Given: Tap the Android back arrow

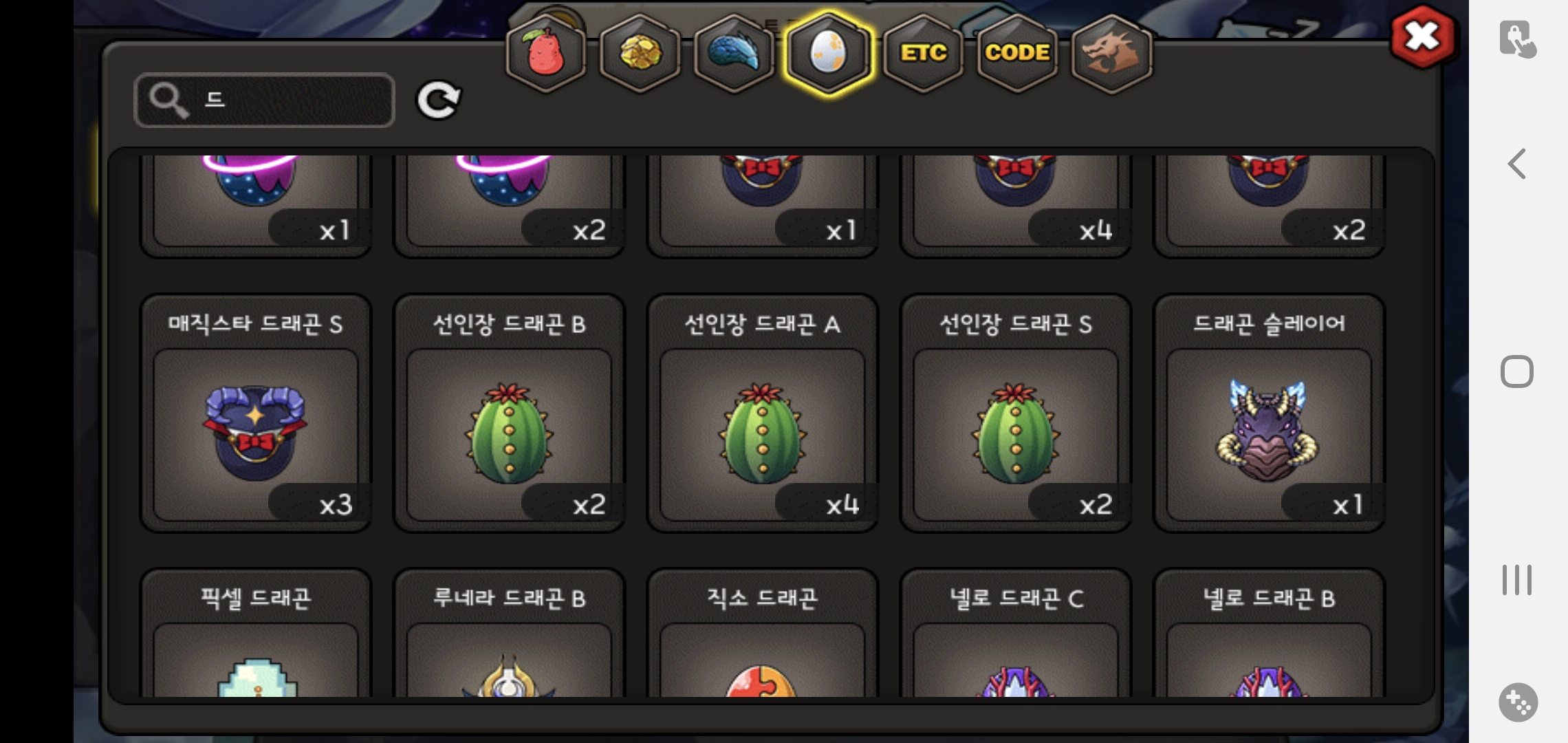Looking at the screenshot, I should tap(1517, 164).
